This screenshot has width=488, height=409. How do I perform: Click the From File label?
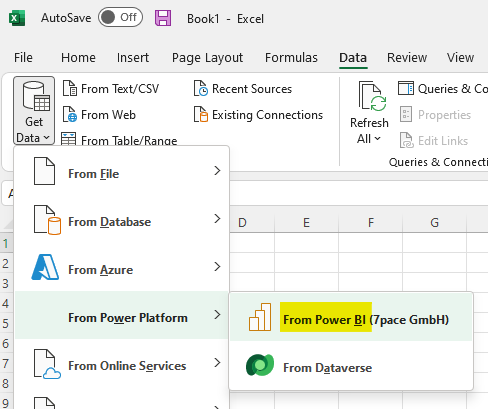pos(94,174)
